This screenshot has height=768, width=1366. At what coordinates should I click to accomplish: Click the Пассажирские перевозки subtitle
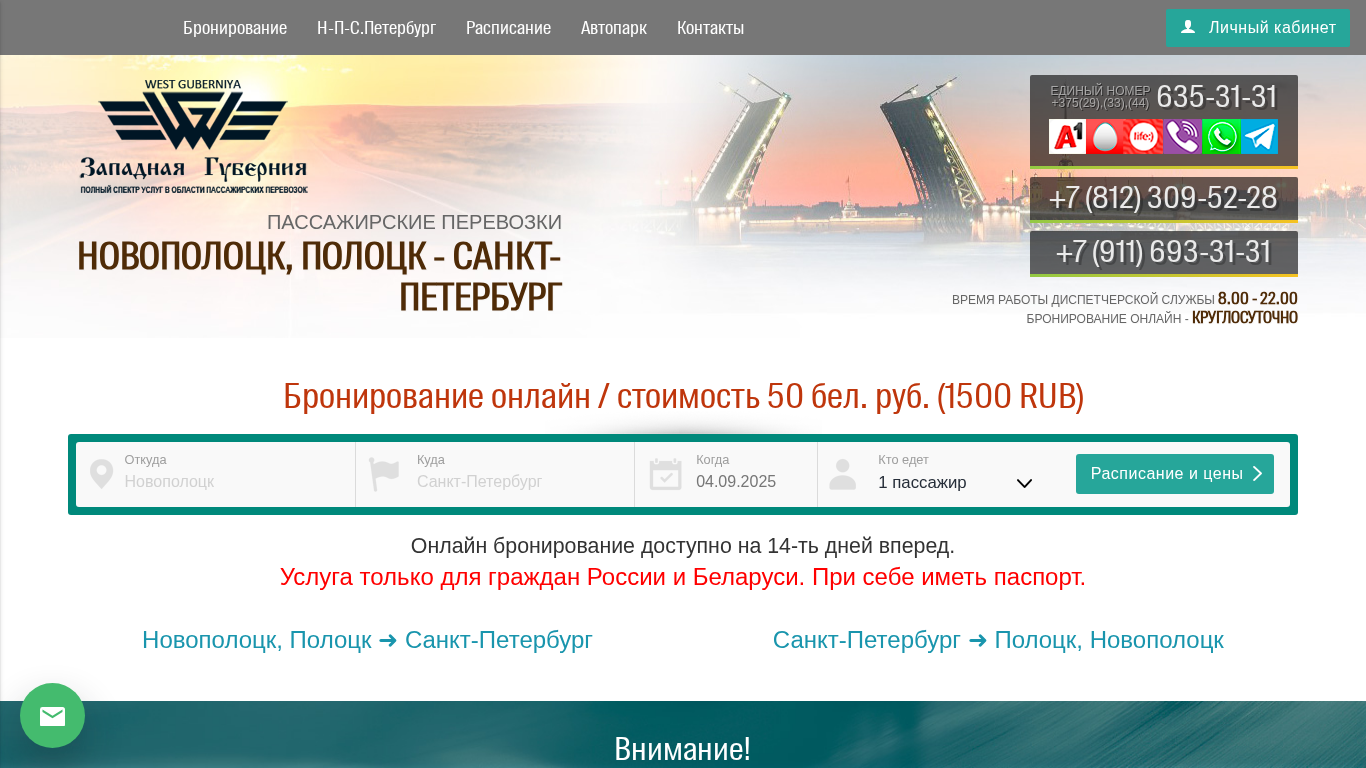pyautogui.click(x=414, y=222)
